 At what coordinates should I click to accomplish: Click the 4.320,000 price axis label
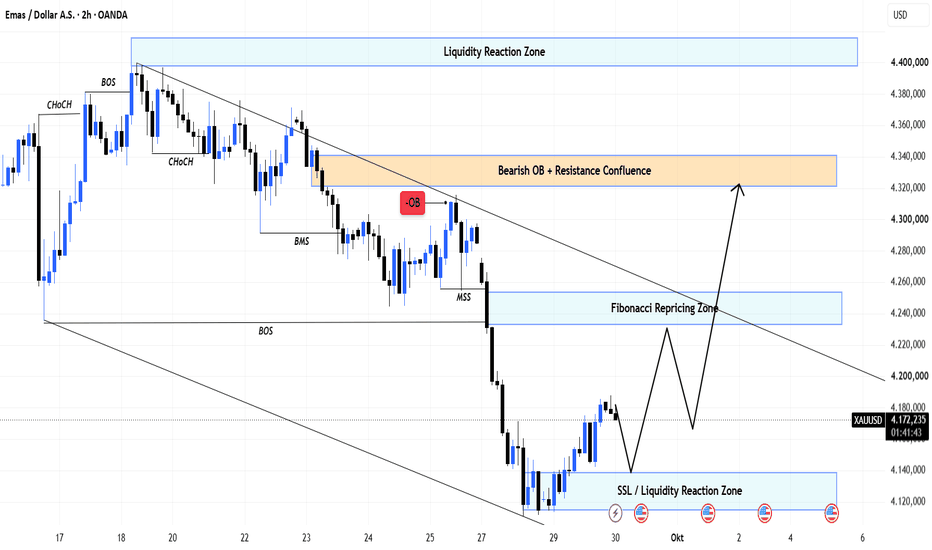pos(908,187)
